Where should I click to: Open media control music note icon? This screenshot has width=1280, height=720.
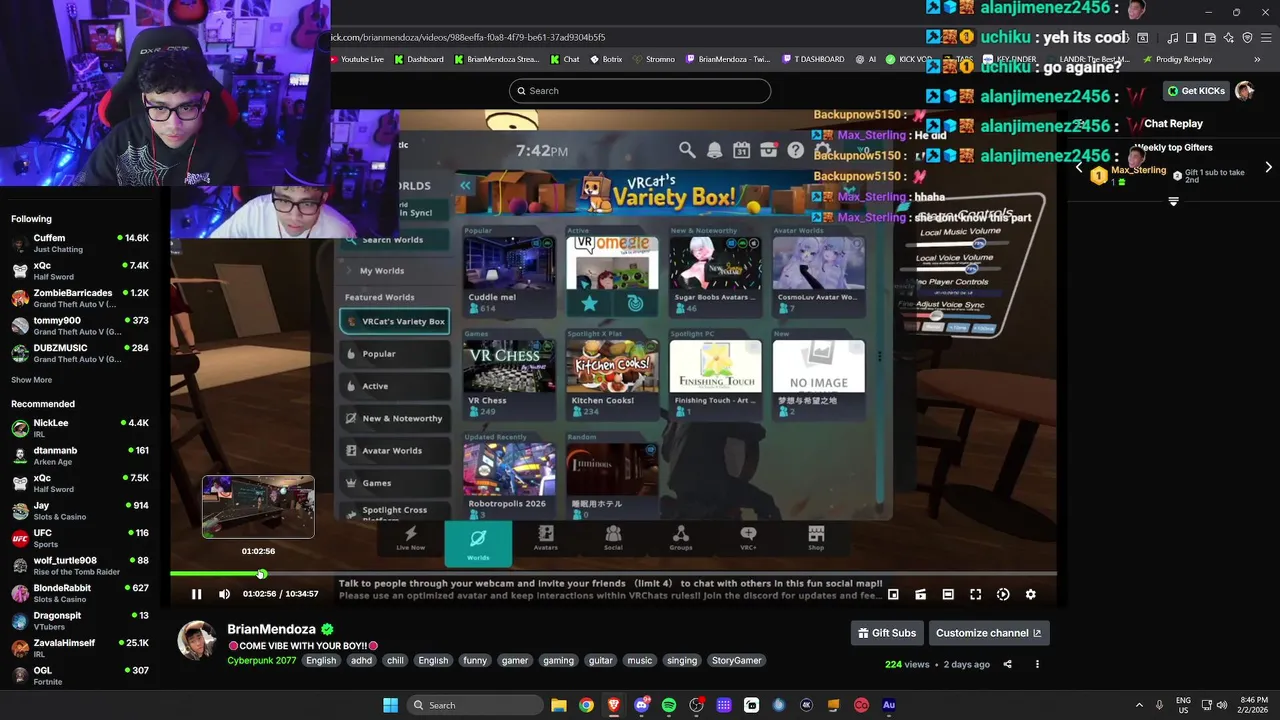pos(1172,38)
